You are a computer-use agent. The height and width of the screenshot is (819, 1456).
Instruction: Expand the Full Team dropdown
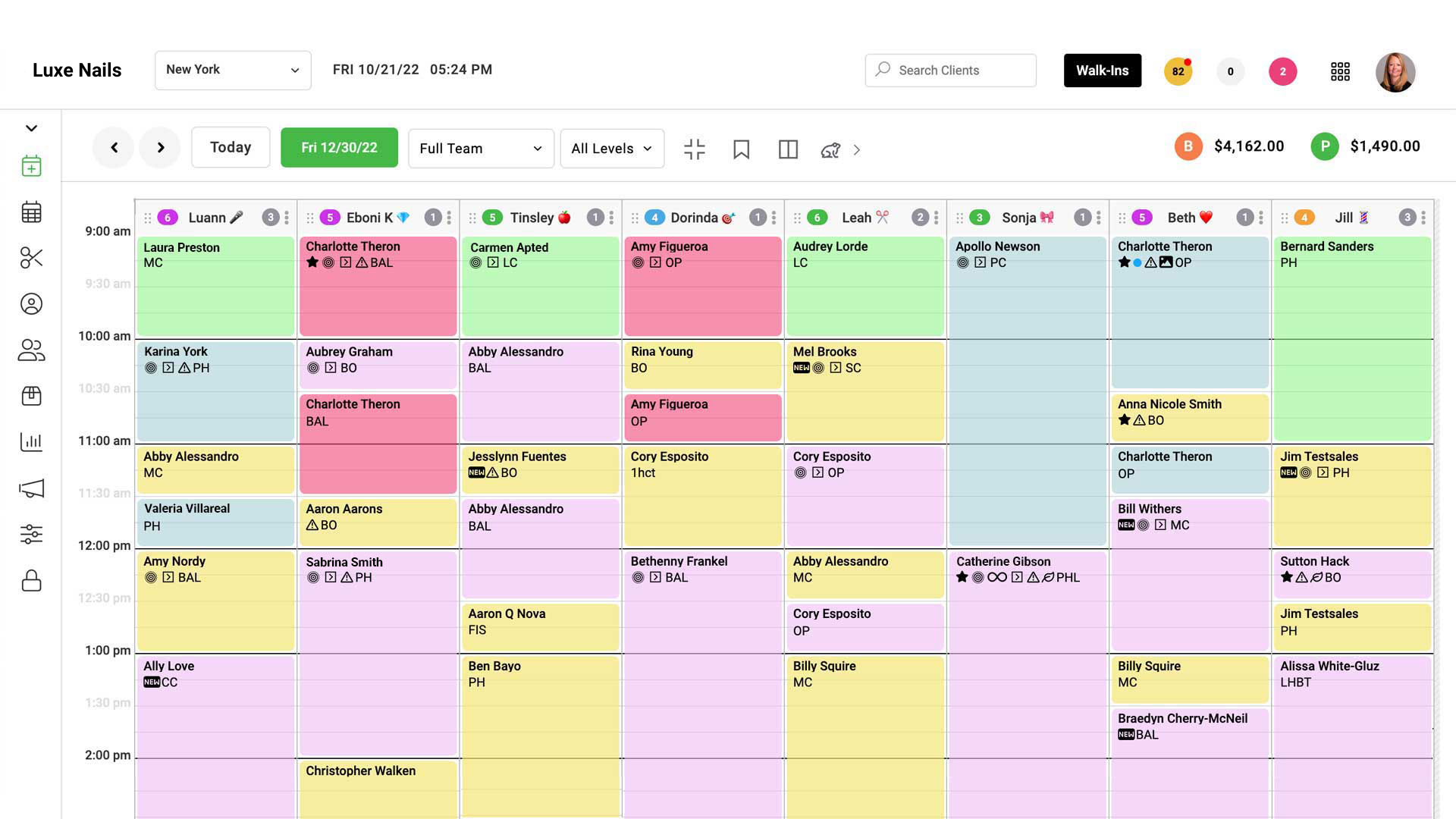click(x=481, y=149)
